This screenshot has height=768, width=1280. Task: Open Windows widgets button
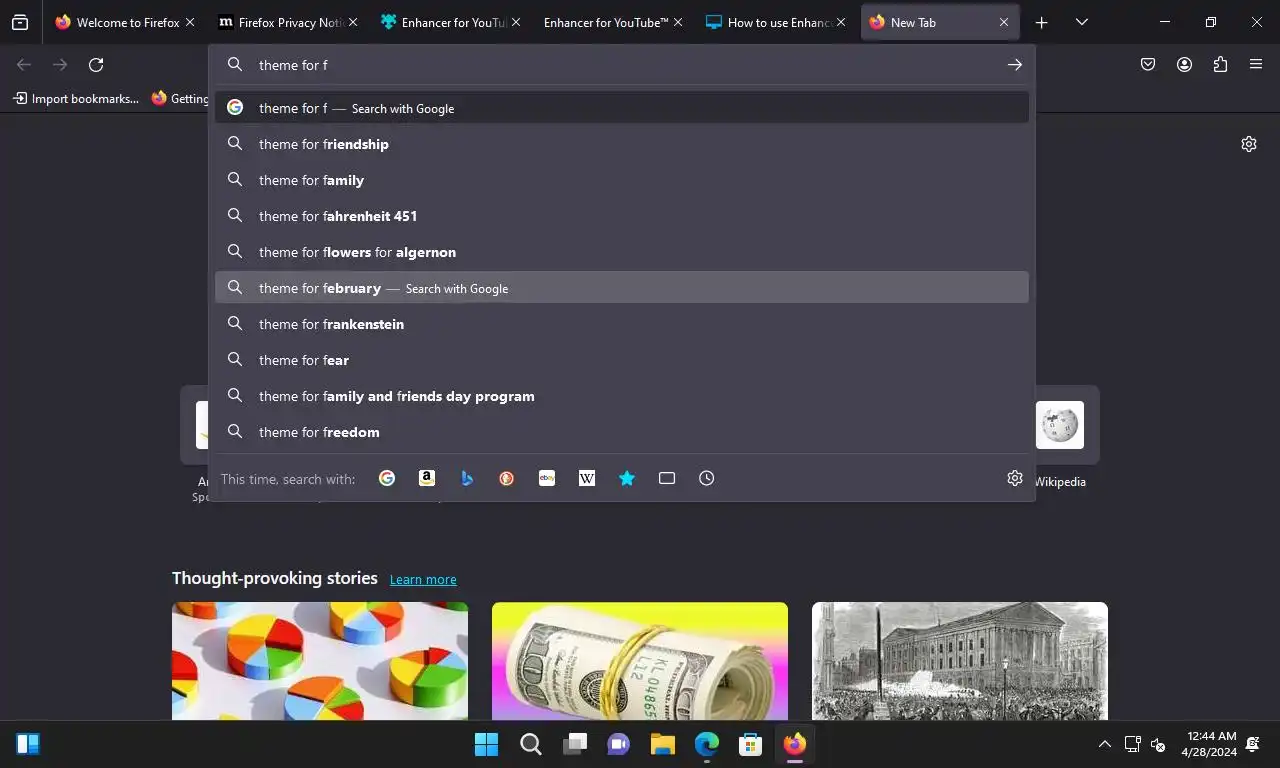(28, 744)
